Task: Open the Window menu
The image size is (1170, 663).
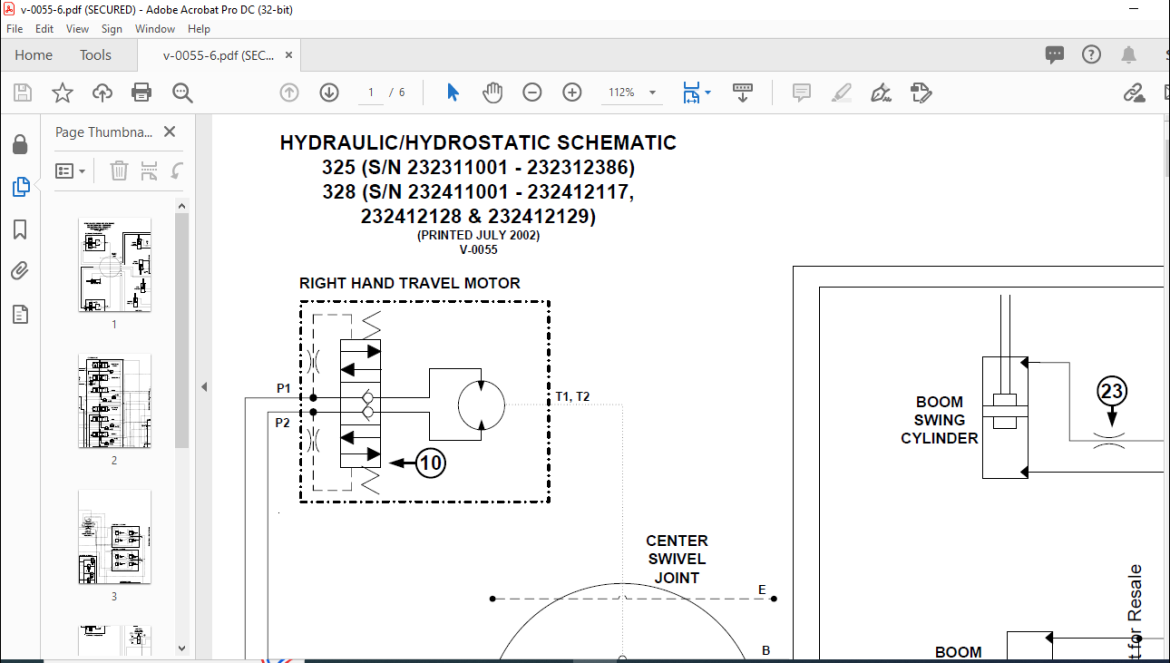Action: (x=154, y=29)
